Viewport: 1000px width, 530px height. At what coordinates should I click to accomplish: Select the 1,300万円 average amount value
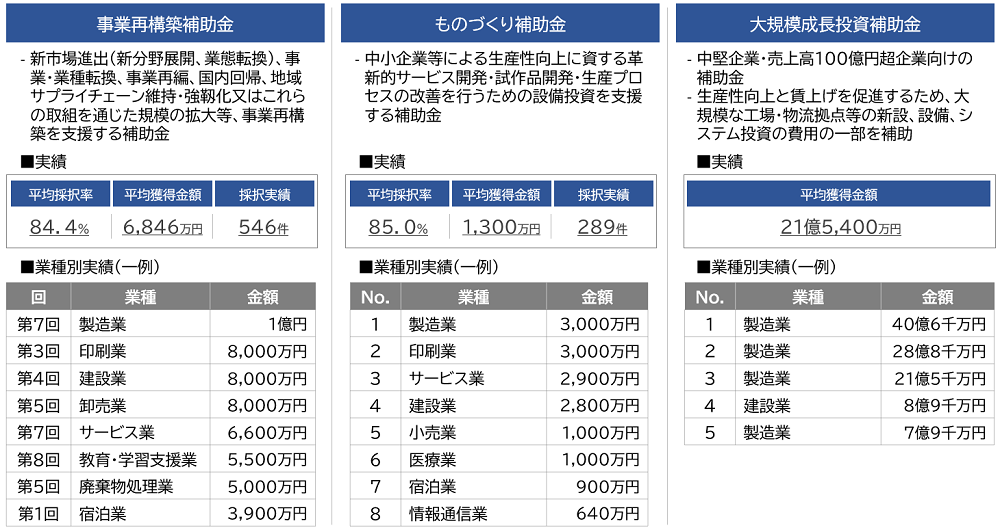tap(501, 227)
